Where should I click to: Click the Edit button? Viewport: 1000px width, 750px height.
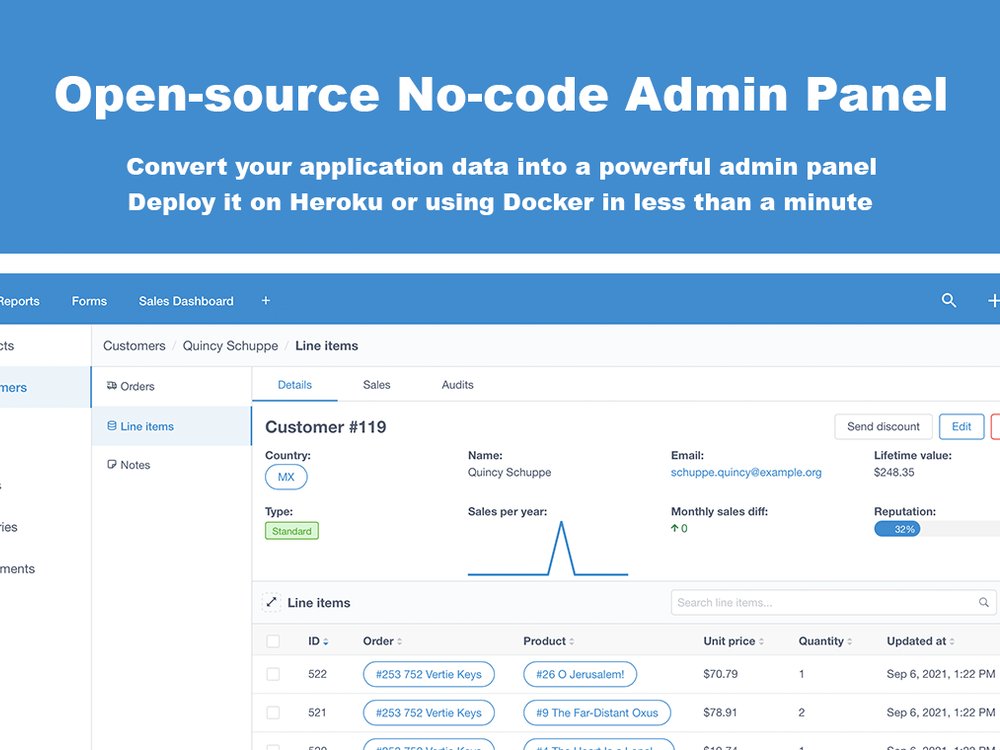click(961, 427)
